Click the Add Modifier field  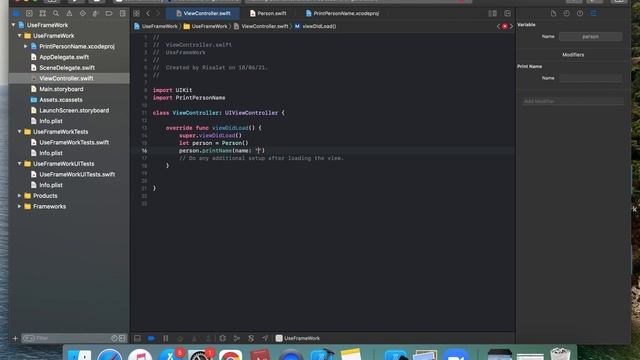[573, 101]
